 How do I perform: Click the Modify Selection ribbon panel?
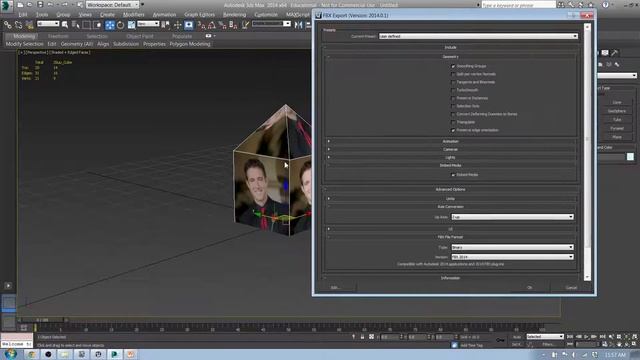point(24,44)
